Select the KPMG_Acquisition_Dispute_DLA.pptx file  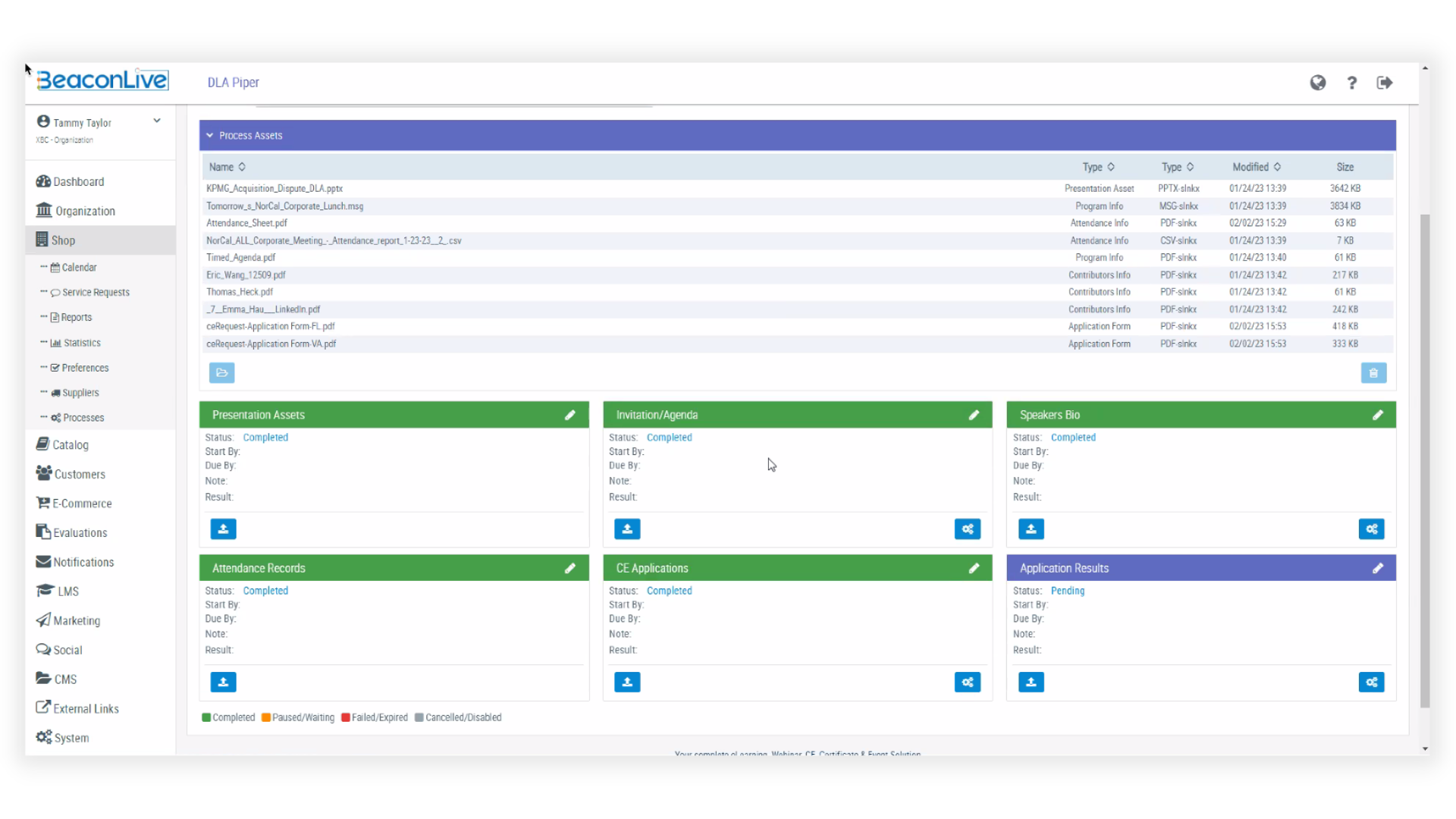[274, 188]
